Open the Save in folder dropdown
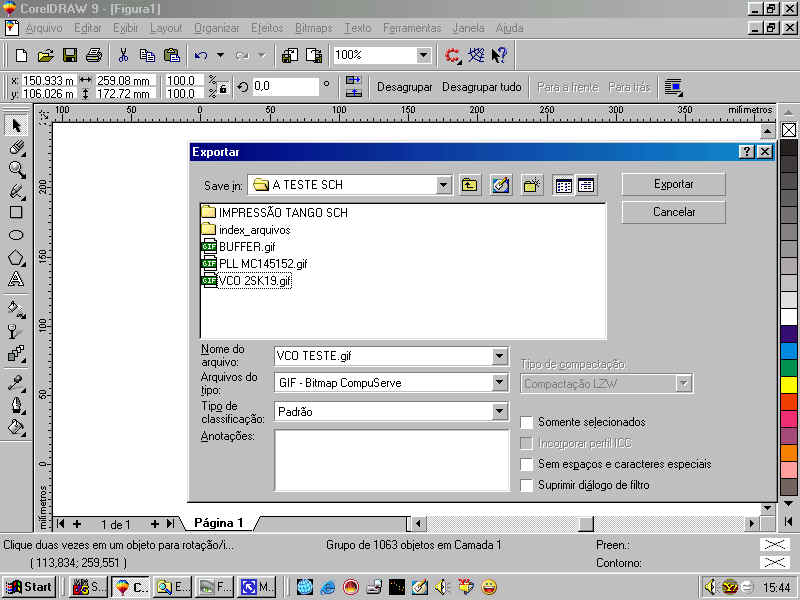This screenshot has width=800, height=600. coord(443,185)
